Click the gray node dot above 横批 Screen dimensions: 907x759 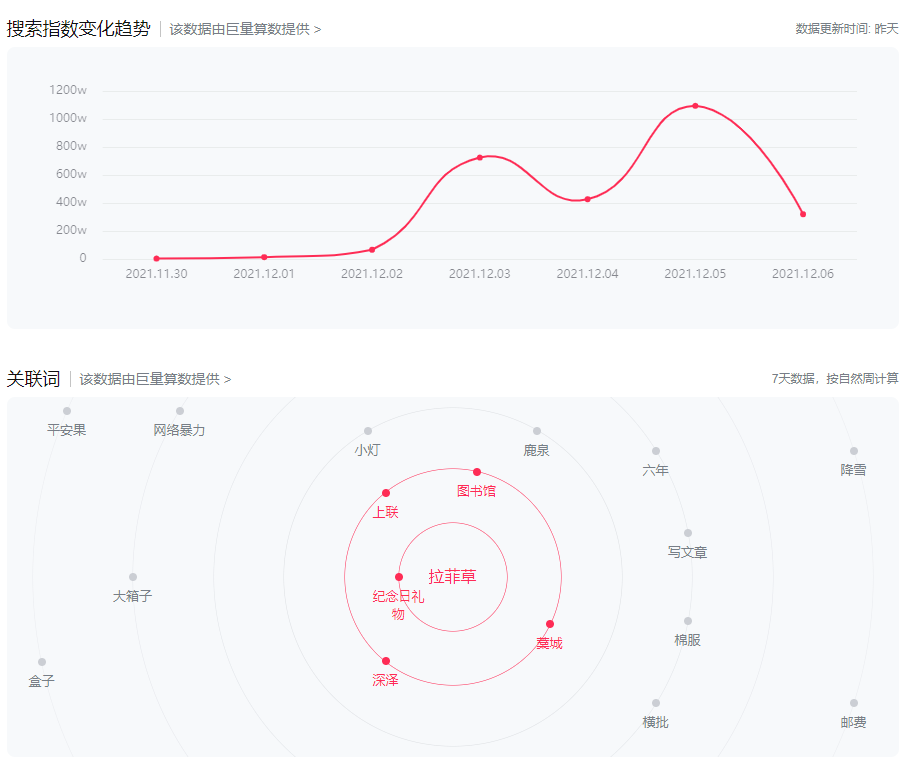pos(656,703)
